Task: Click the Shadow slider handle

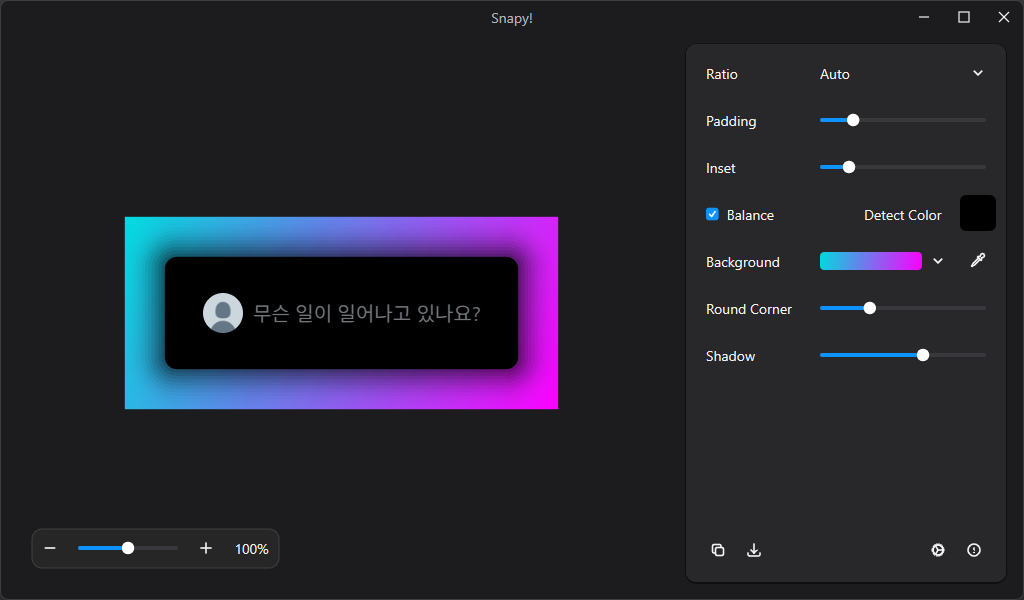Action: point(923,355)
